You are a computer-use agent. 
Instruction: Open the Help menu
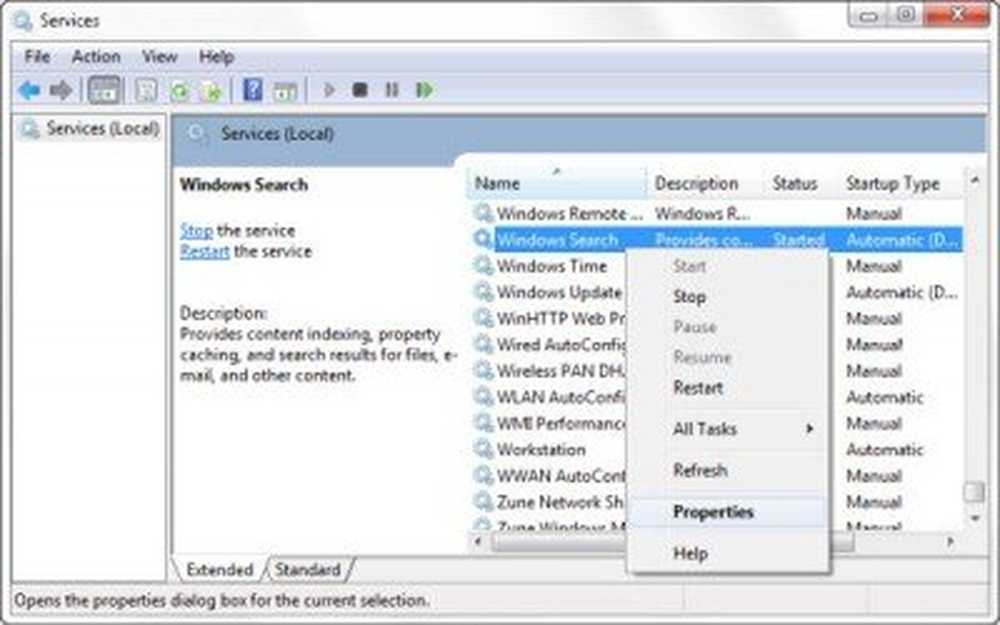(x=216, y=57)
